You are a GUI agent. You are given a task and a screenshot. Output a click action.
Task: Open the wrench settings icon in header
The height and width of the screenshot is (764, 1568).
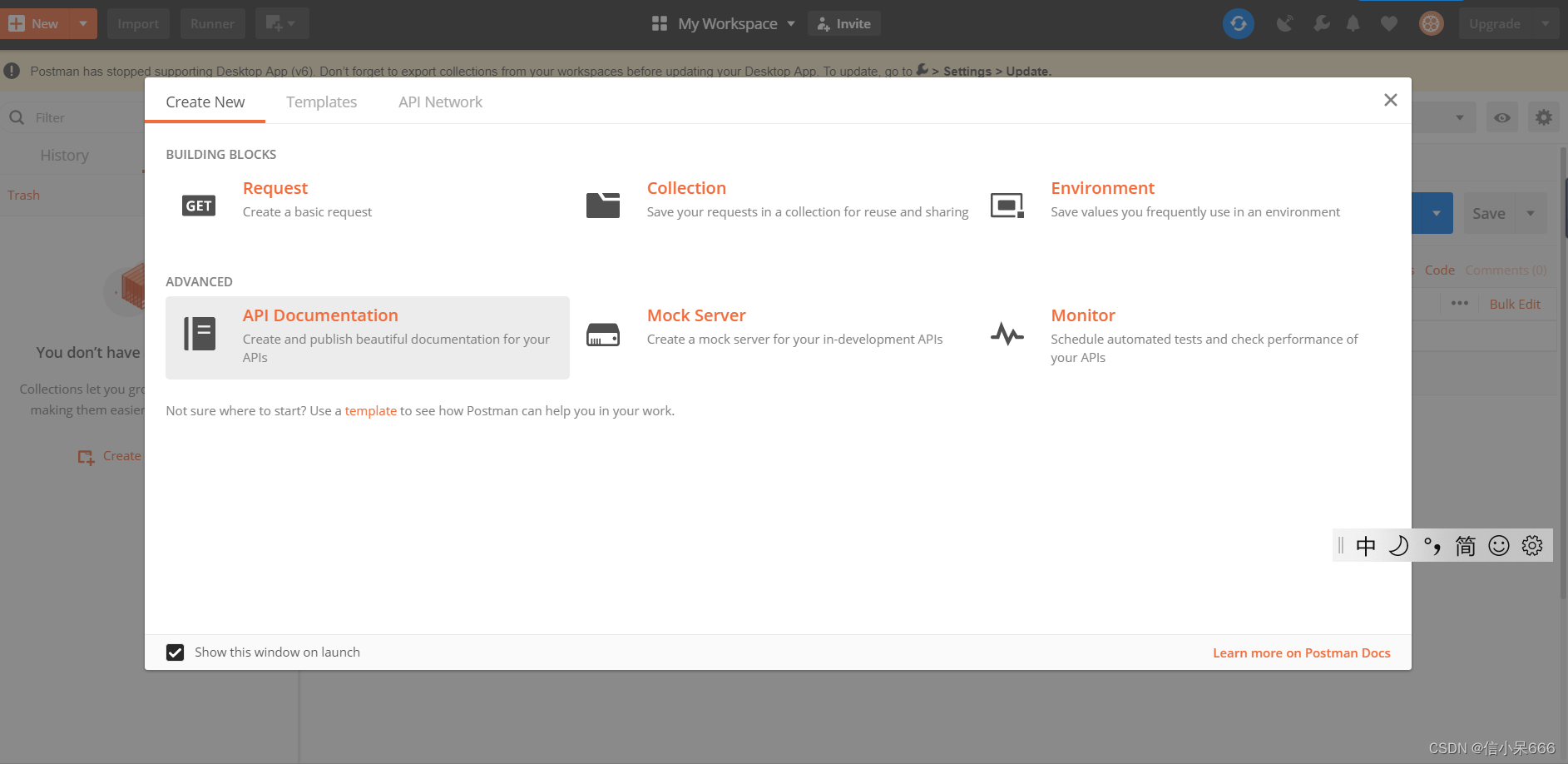click(1321, 23)
